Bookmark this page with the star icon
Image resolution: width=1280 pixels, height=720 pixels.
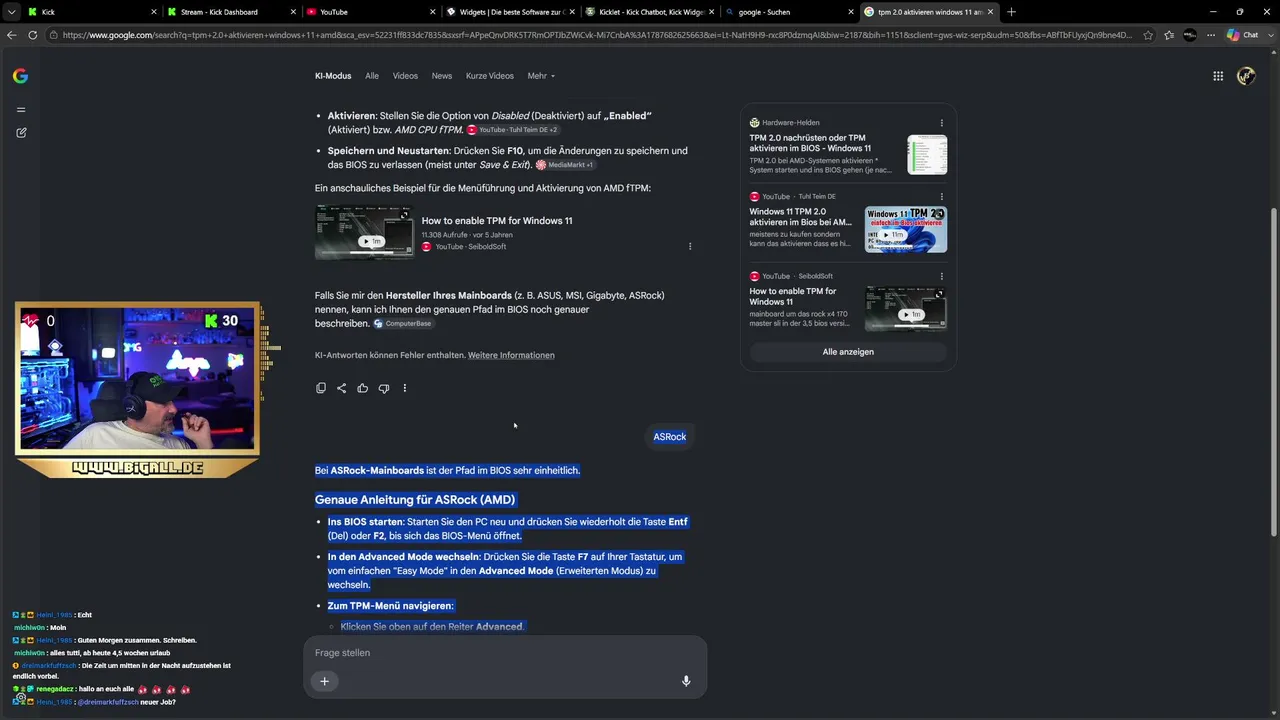[1148, 35]
